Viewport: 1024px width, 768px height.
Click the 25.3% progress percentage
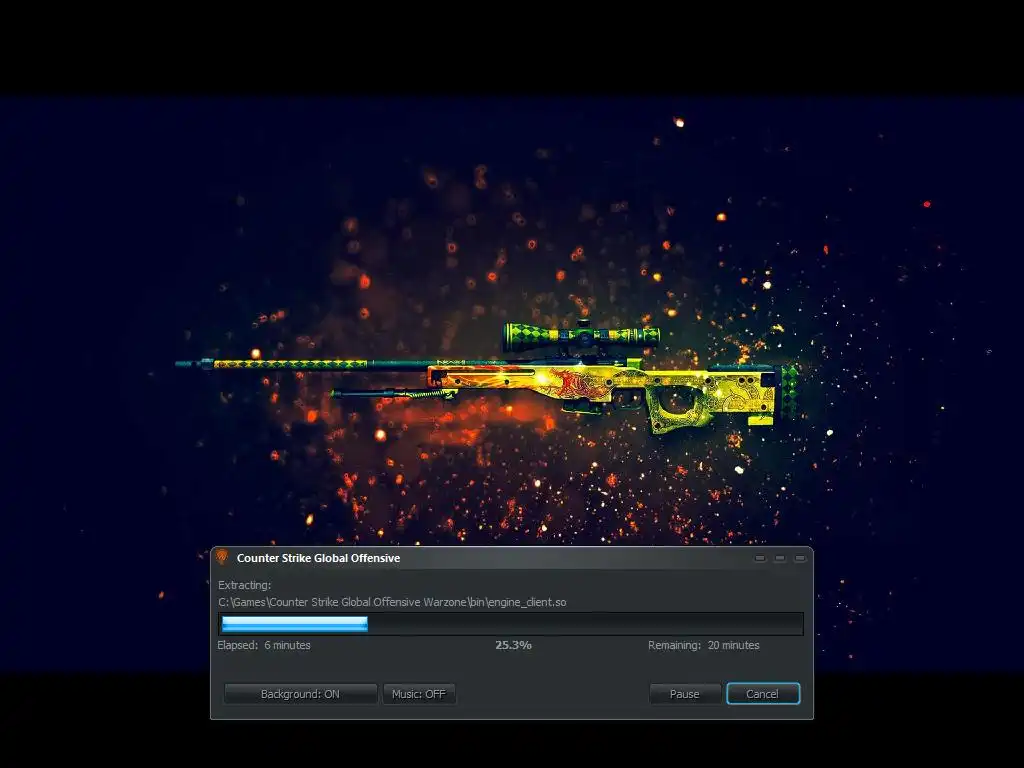513,645
